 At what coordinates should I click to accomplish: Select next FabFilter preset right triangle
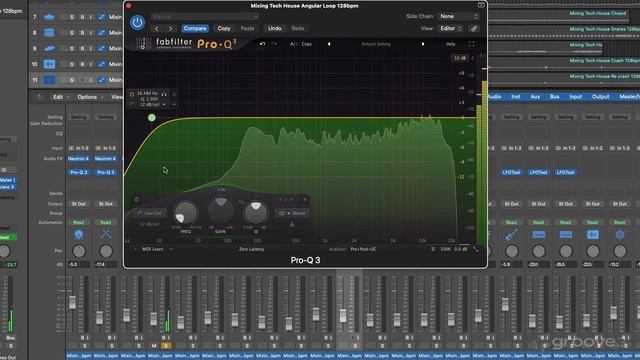coord(423,44)
